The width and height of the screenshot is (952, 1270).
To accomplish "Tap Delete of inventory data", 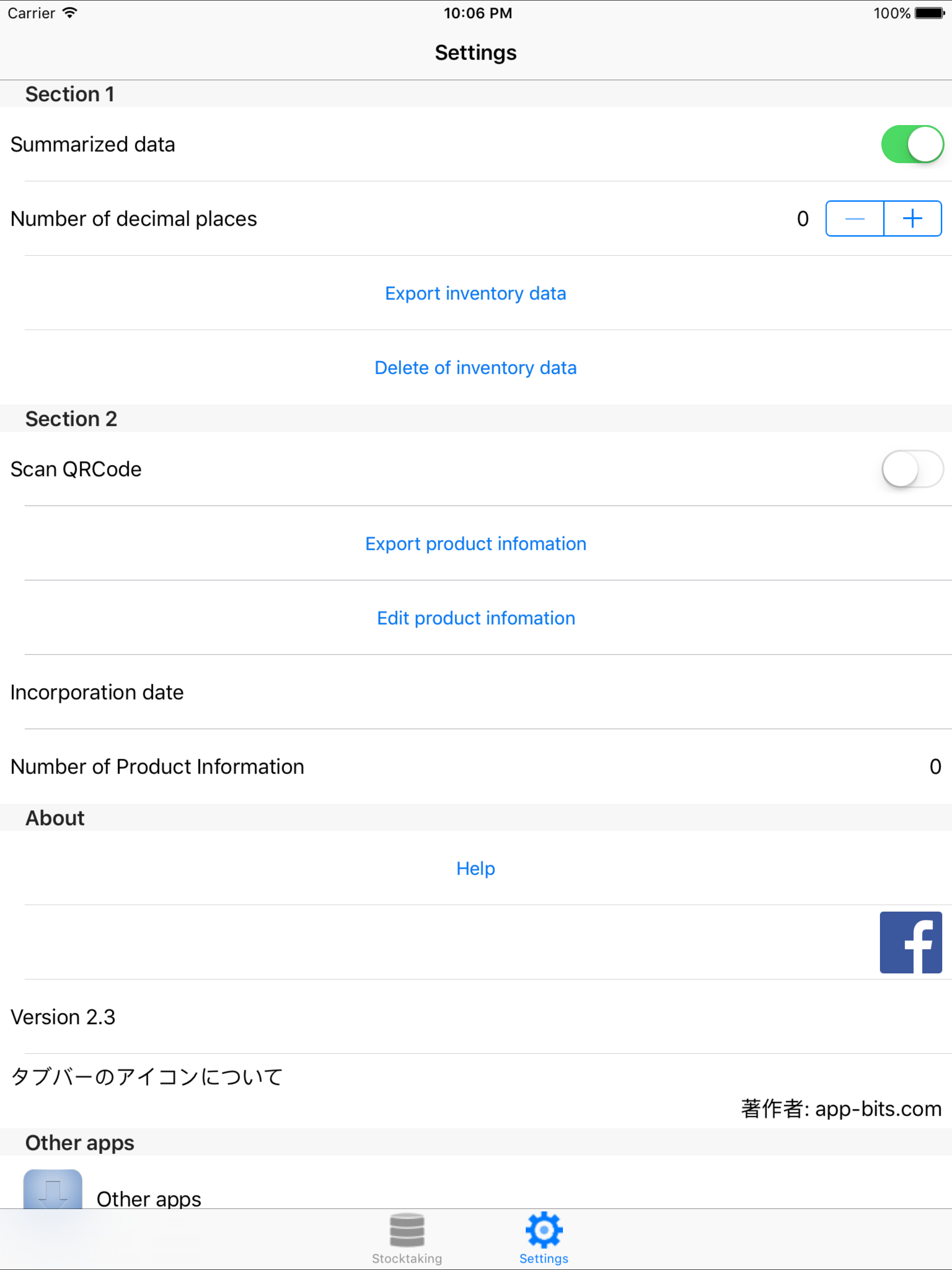I will click(476, 367).
